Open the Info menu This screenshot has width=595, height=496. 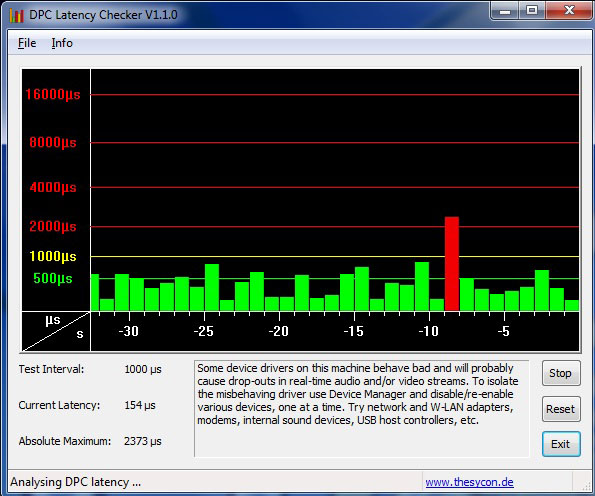62,43
